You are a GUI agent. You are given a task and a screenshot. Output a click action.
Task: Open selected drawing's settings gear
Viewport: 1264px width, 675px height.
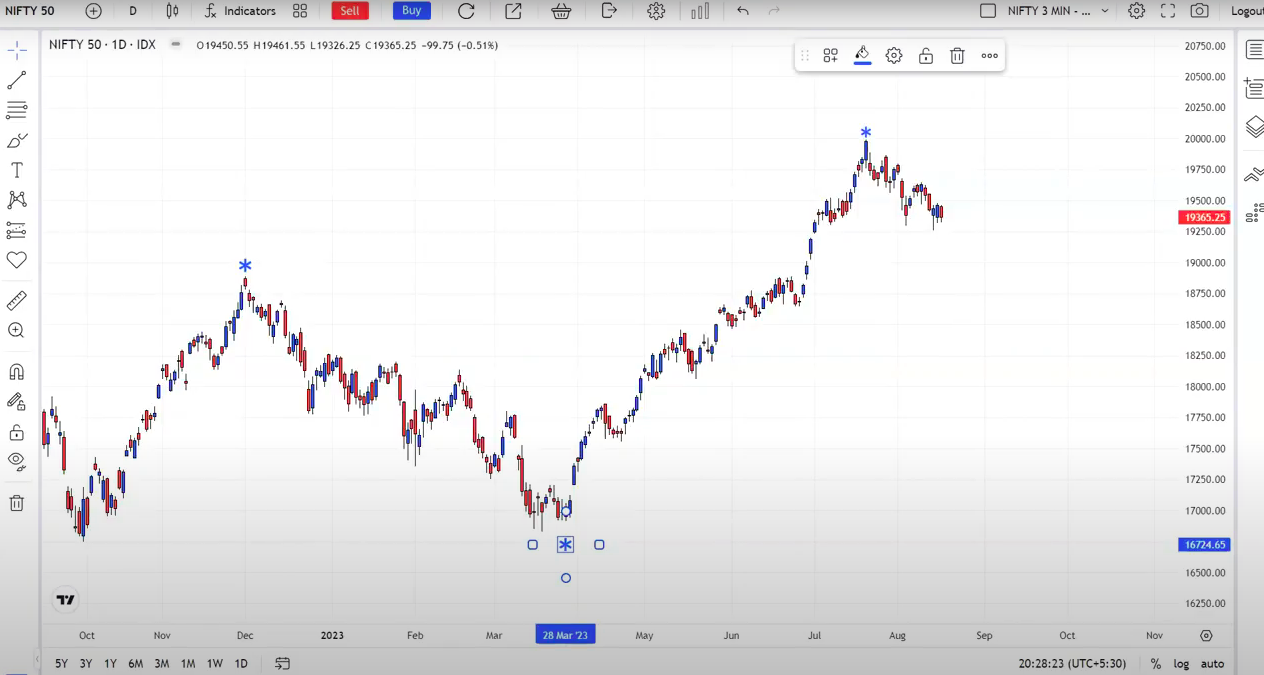pyautogui.click(x=894, y=56)
